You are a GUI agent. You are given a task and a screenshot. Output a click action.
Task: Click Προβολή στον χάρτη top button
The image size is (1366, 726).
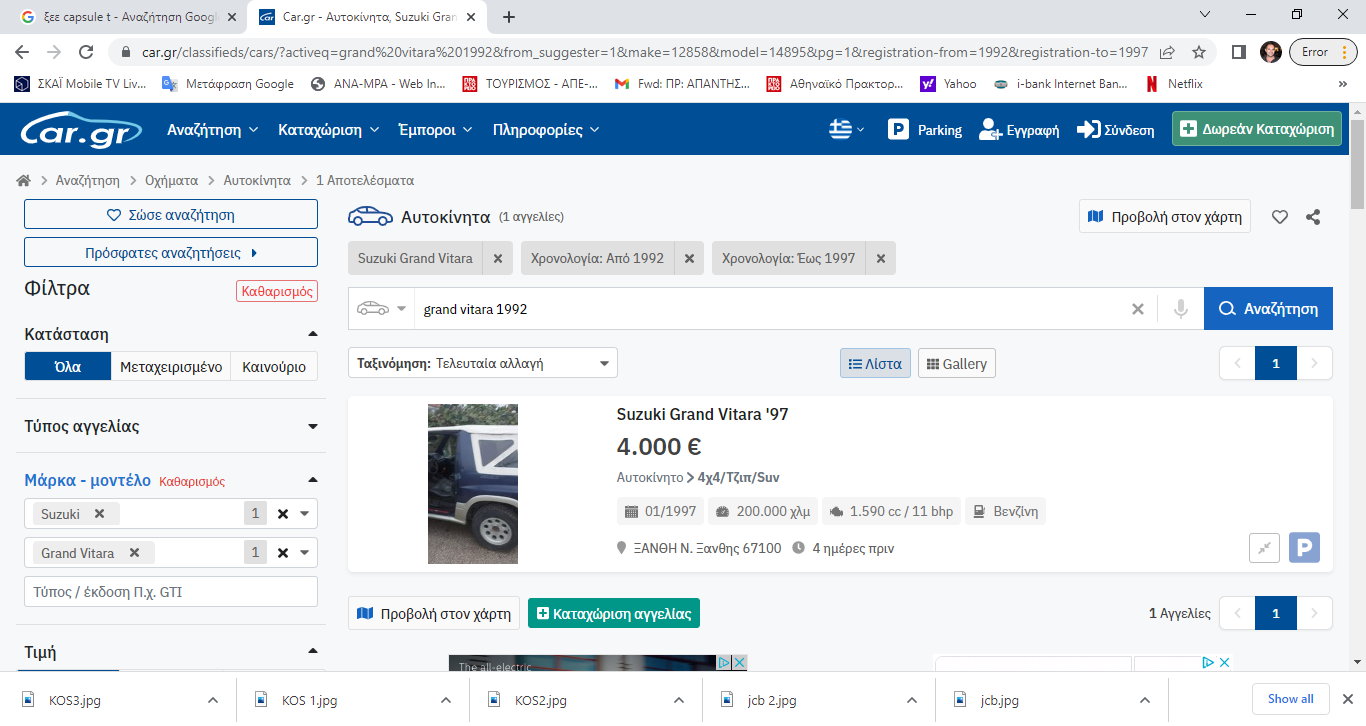(1165, 217)
